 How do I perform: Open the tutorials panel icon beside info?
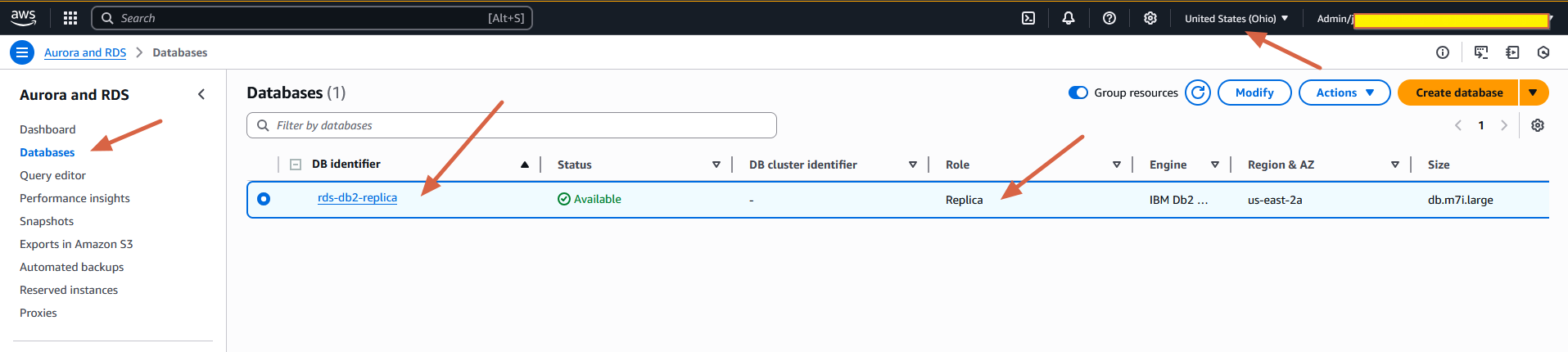(x=1481, y=52)
